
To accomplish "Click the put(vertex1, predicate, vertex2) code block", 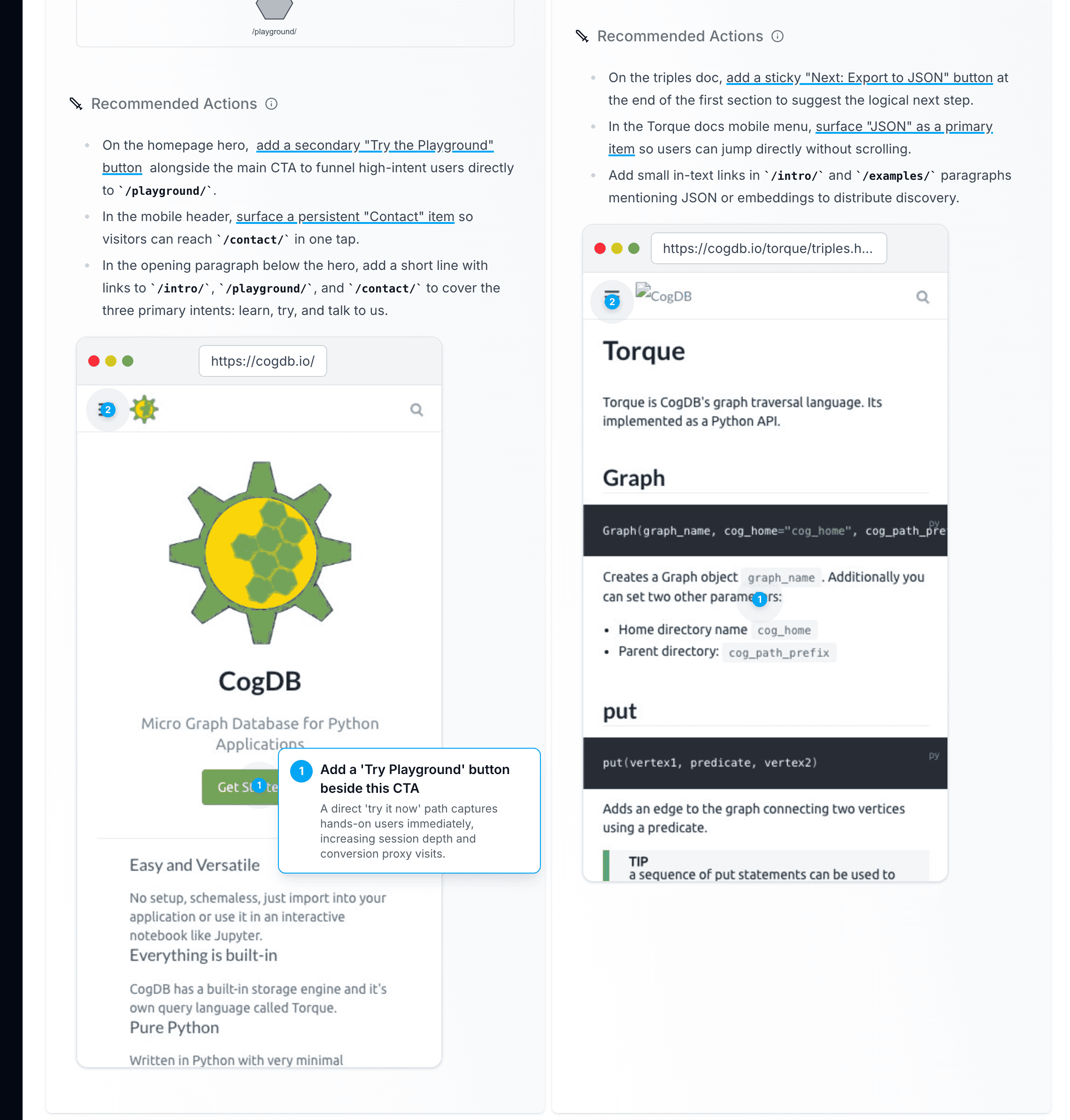I will 765,763.
